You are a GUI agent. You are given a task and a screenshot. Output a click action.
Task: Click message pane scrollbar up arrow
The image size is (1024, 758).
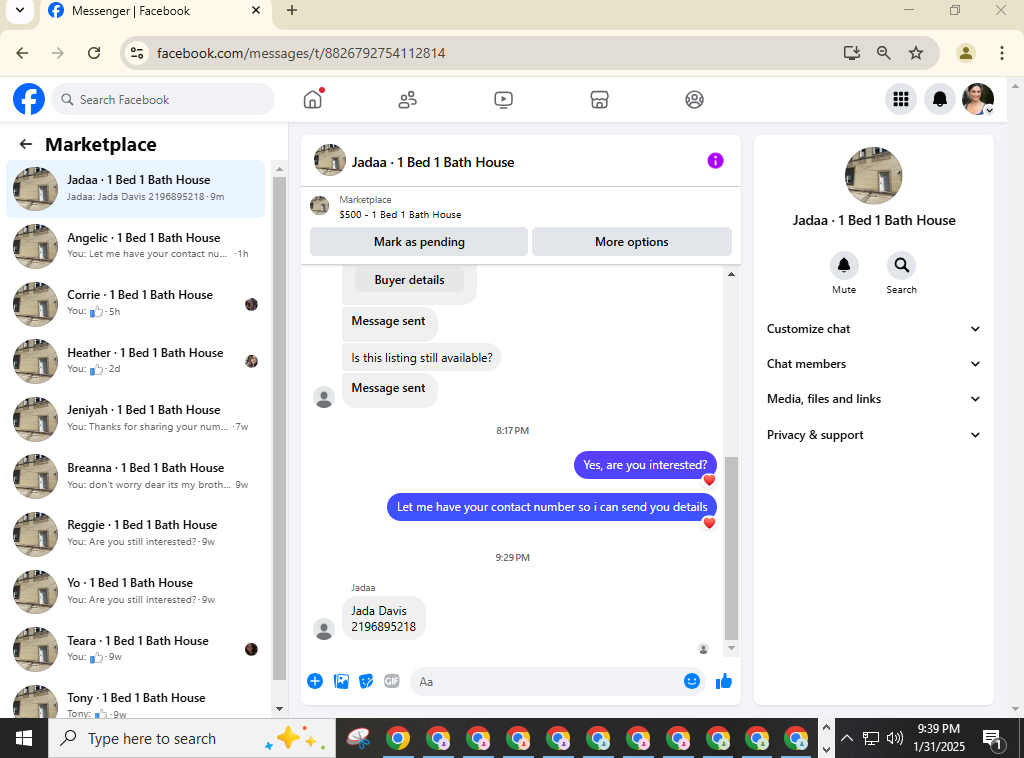coord(731,274)
